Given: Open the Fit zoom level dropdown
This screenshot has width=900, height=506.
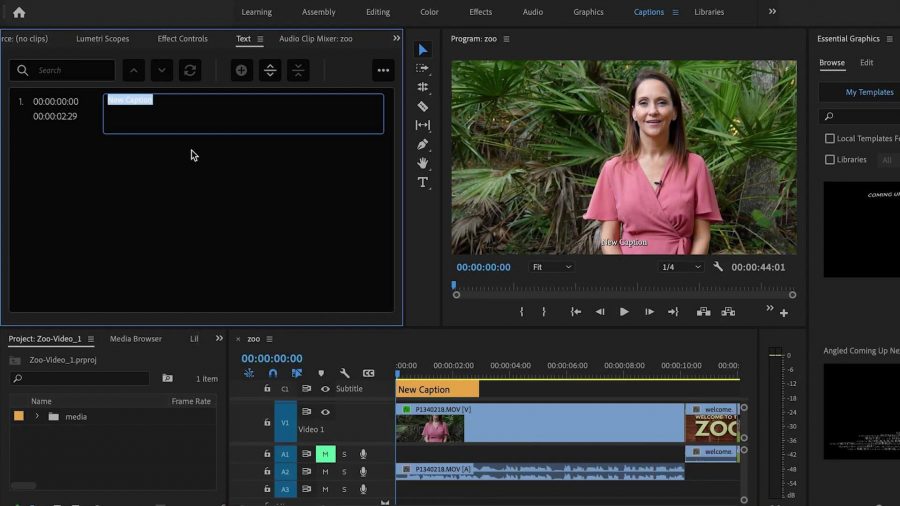Looking at the screenshot, I should [x=552, y=267].
